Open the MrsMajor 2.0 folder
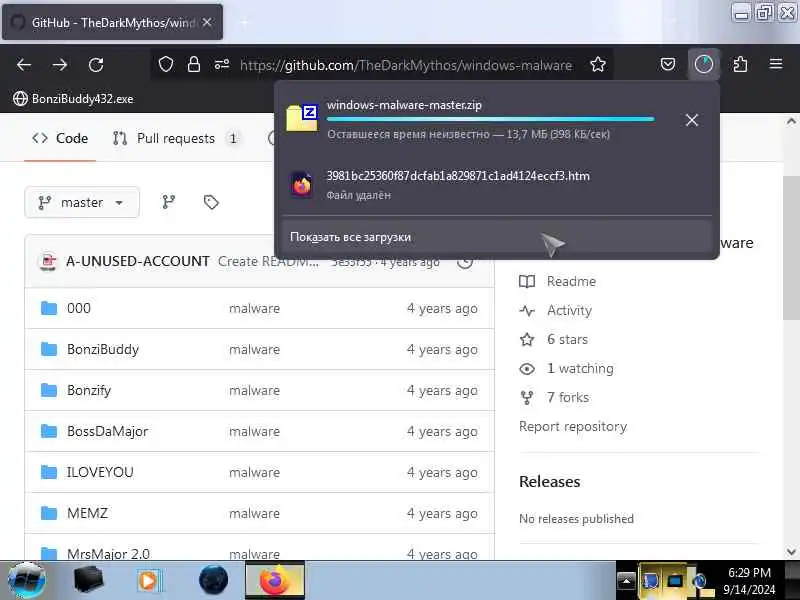 click(108, 553)
